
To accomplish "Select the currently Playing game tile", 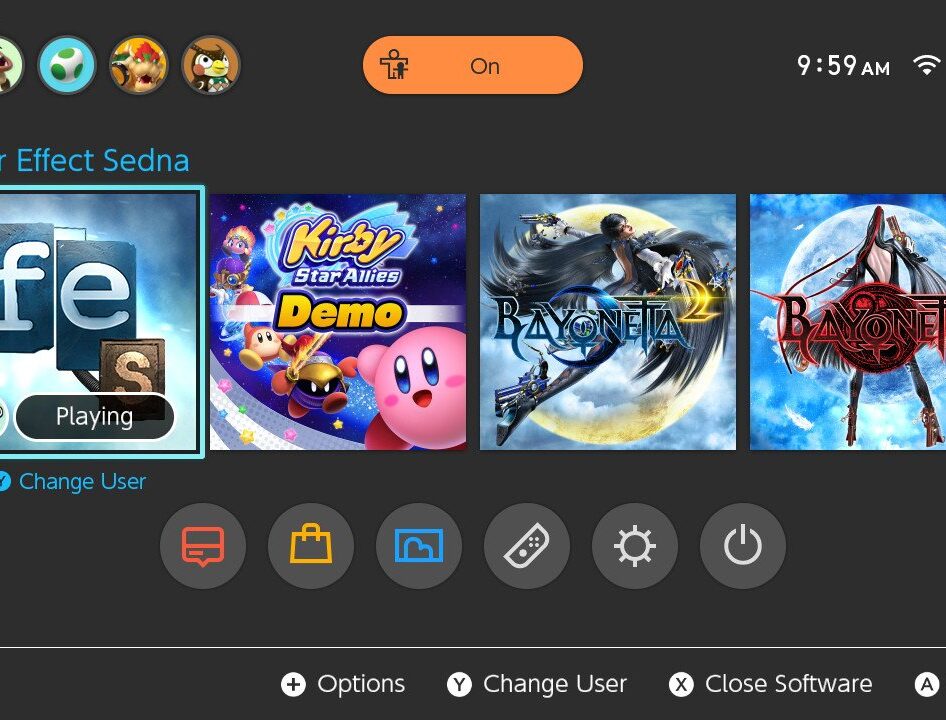I will tap(99, 322).
